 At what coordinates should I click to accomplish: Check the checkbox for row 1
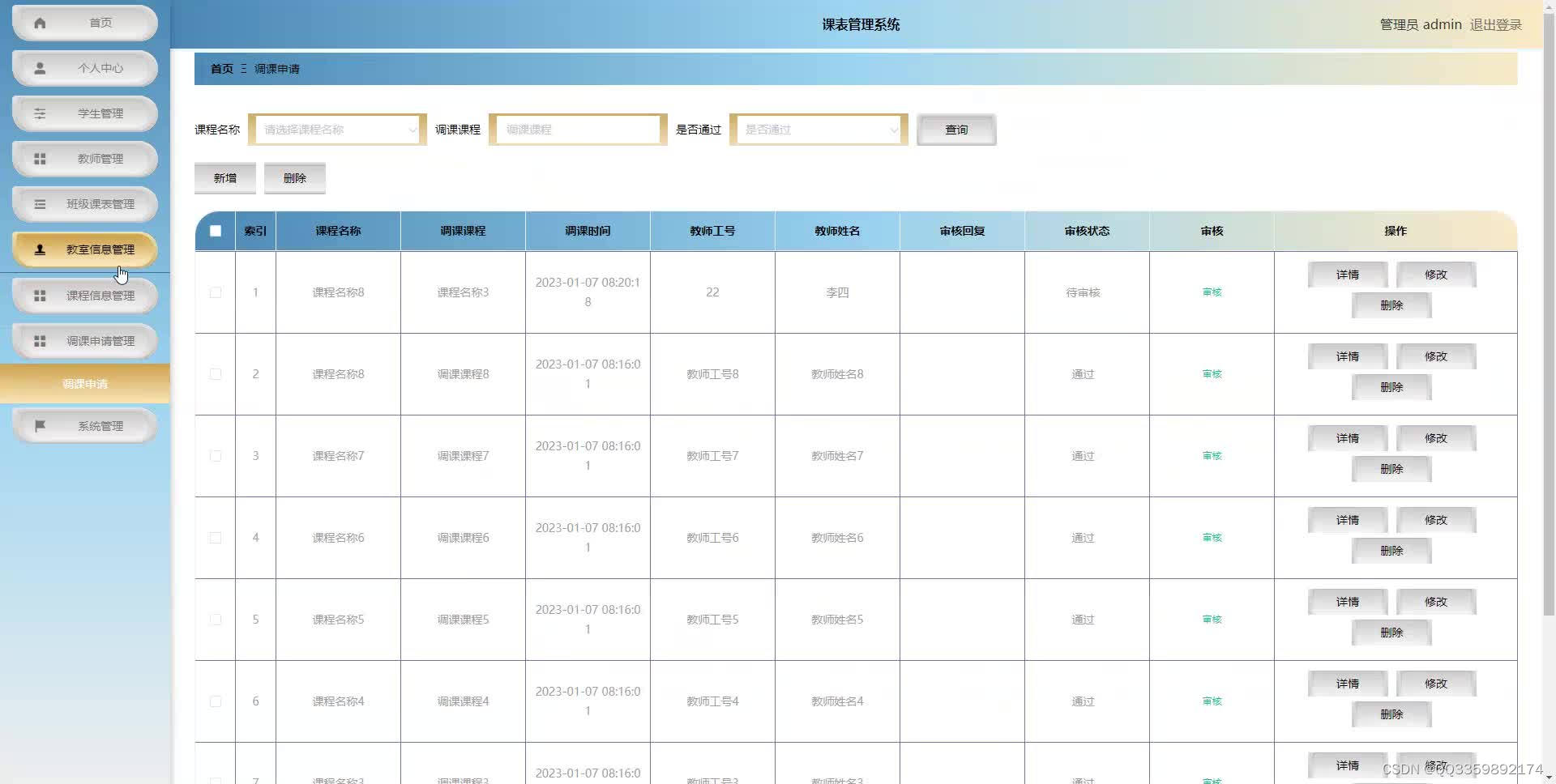(x=216, y=292)
